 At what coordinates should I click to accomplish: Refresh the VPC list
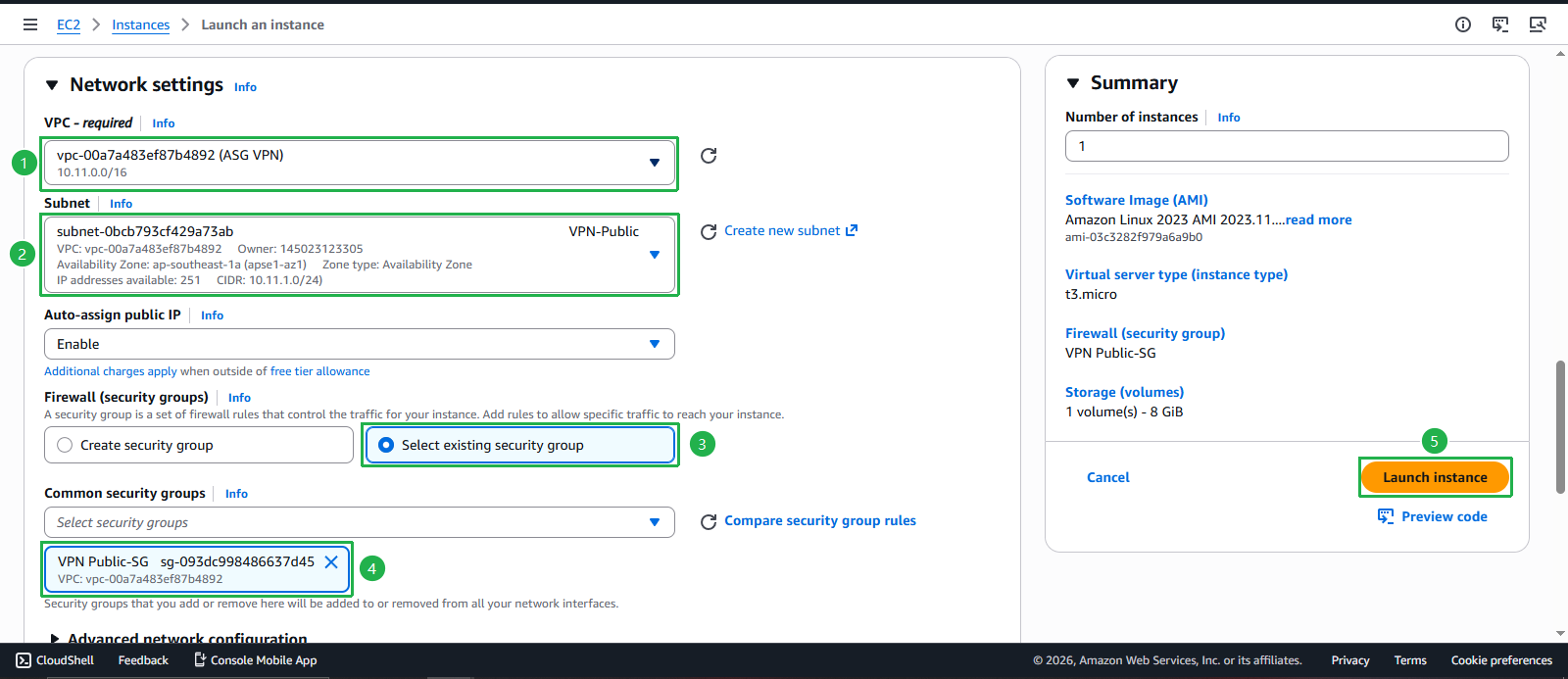point(709,156)
